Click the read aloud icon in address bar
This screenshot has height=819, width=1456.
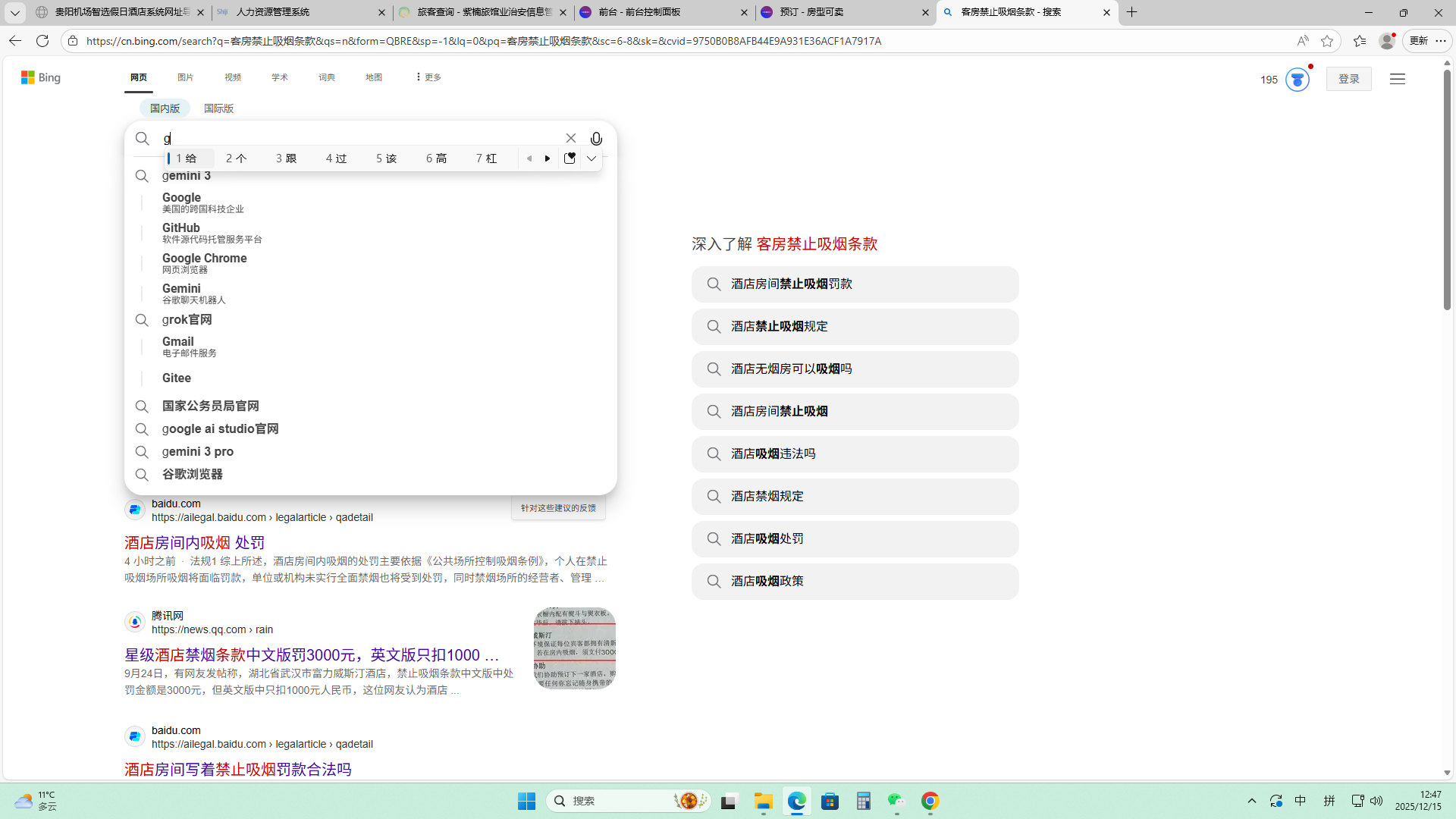pyautogui.click(x=1302, y=41)
